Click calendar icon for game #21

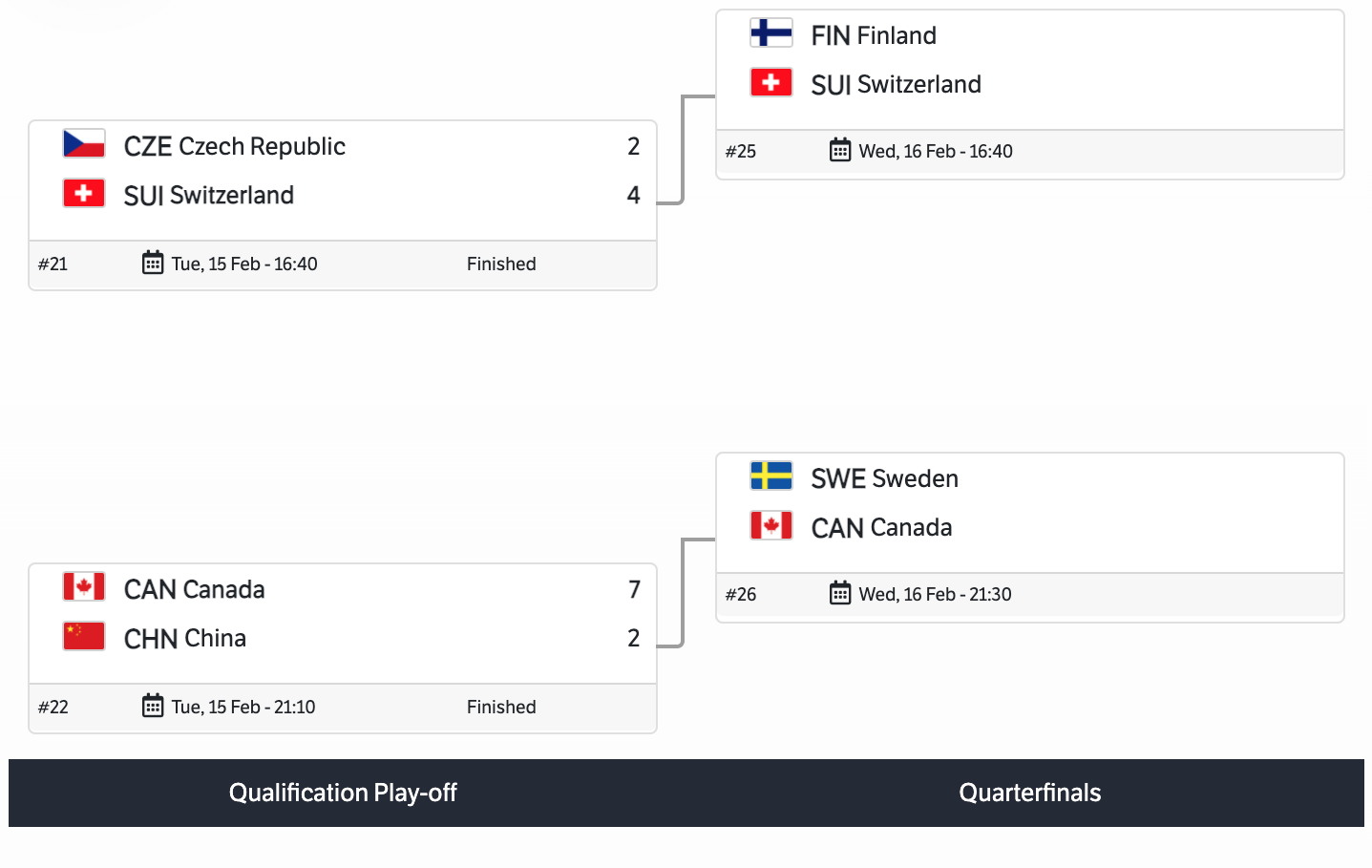pos(153,263)
